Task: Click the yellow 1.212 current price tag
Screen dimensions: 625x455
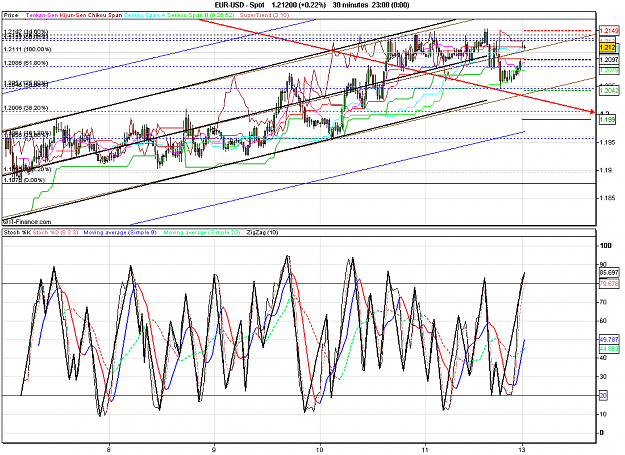Action: point(608,47)
